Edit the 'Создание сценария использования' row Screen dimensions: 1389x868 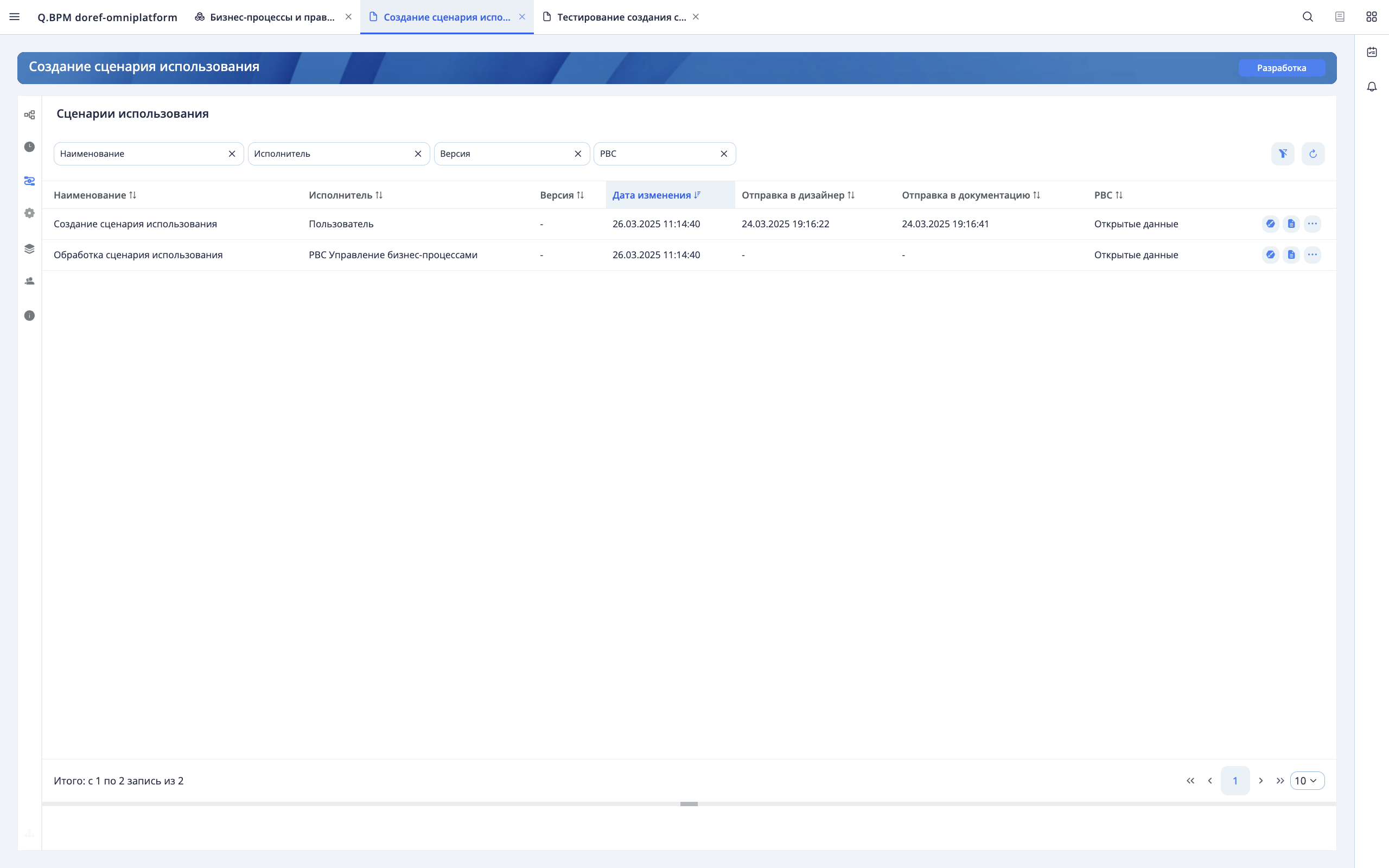(1270, 224)
